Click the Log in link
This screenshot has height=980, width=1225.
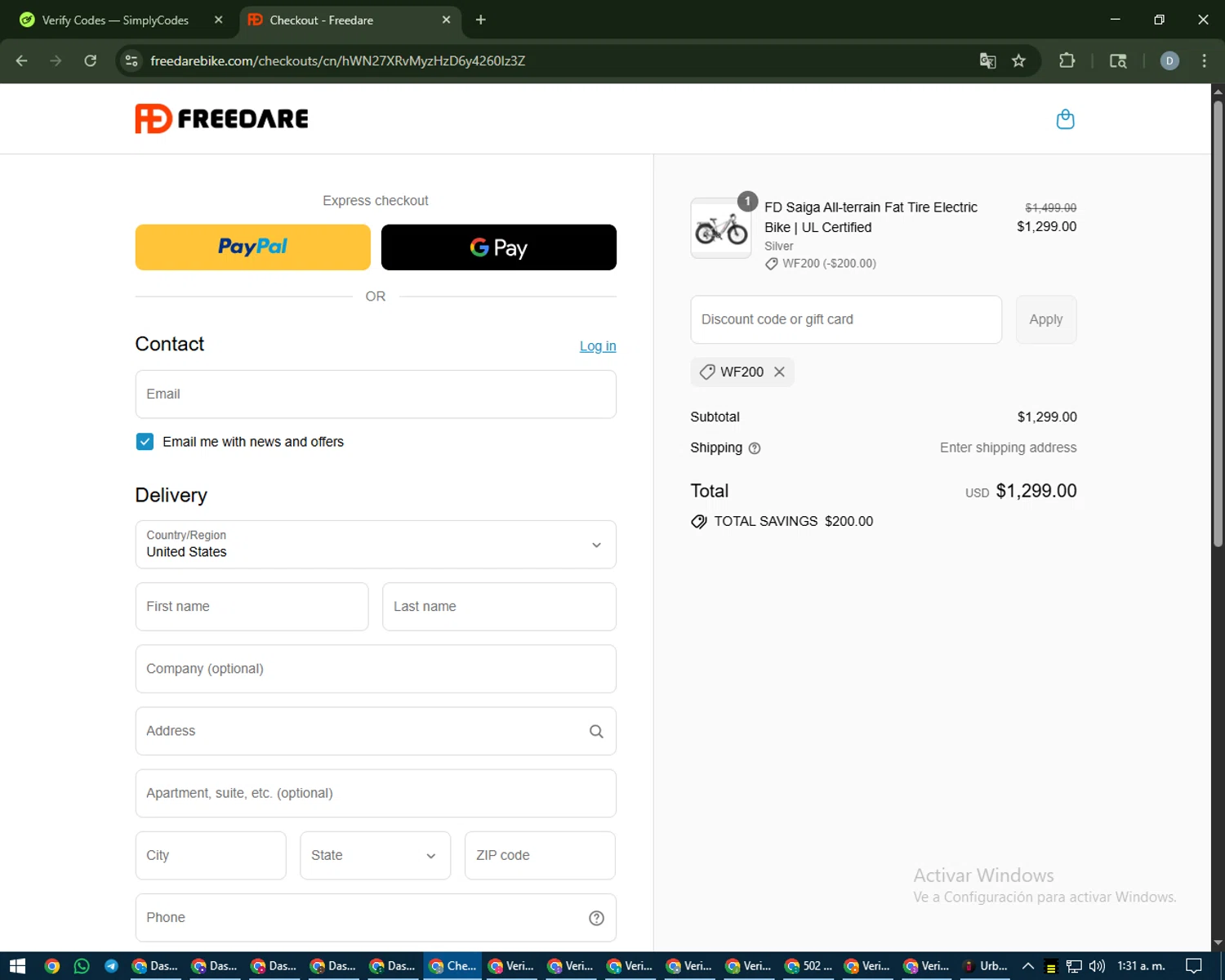598,346
